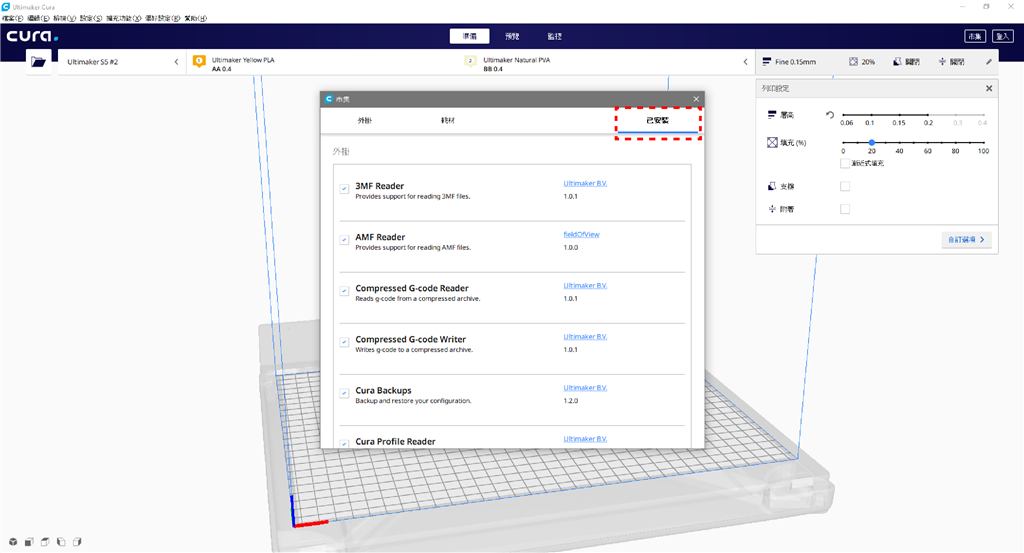
Task: Disable the Cura Backups plugin checkbox
Action: [344, 393]
